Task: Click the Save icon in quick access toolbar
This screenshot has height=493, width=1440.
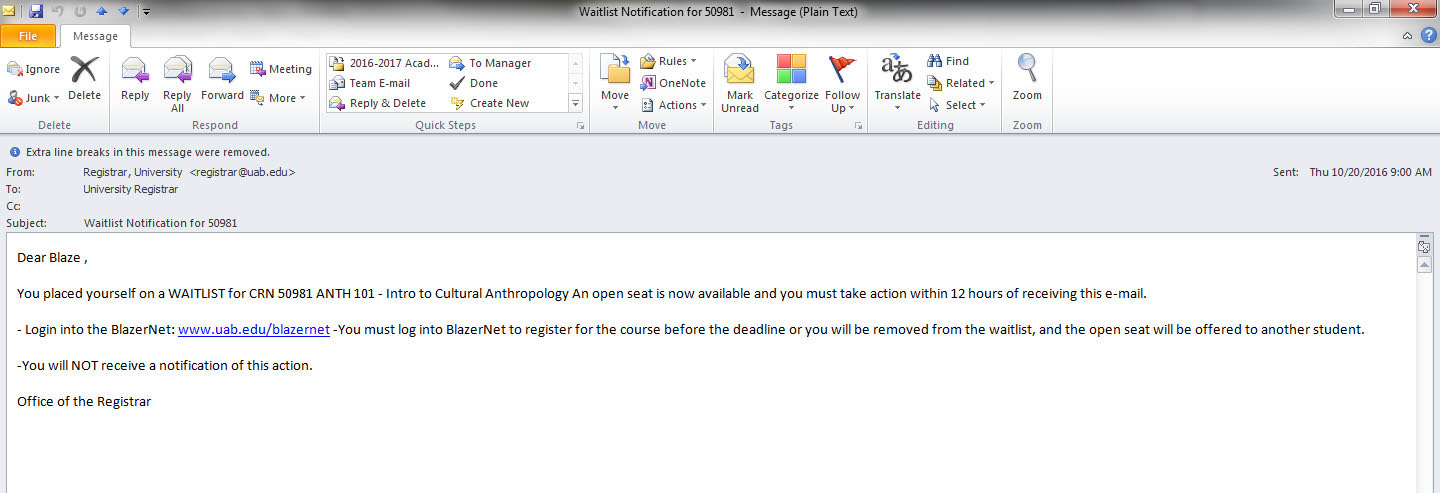Action: coord(36,11)
